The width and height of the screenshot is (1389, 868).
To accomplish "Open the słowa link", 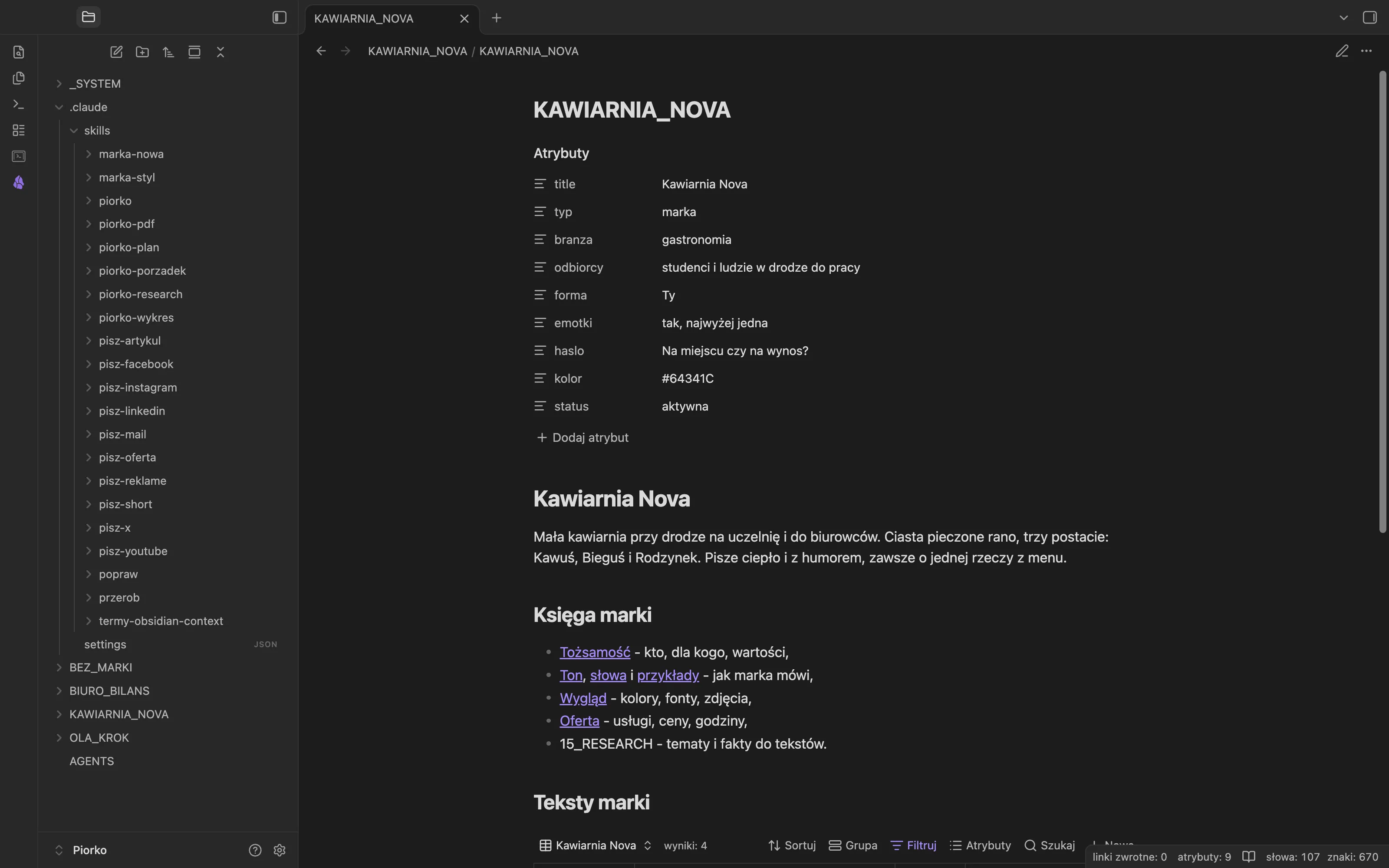I will pyautogui.click(x=608, y=675).
